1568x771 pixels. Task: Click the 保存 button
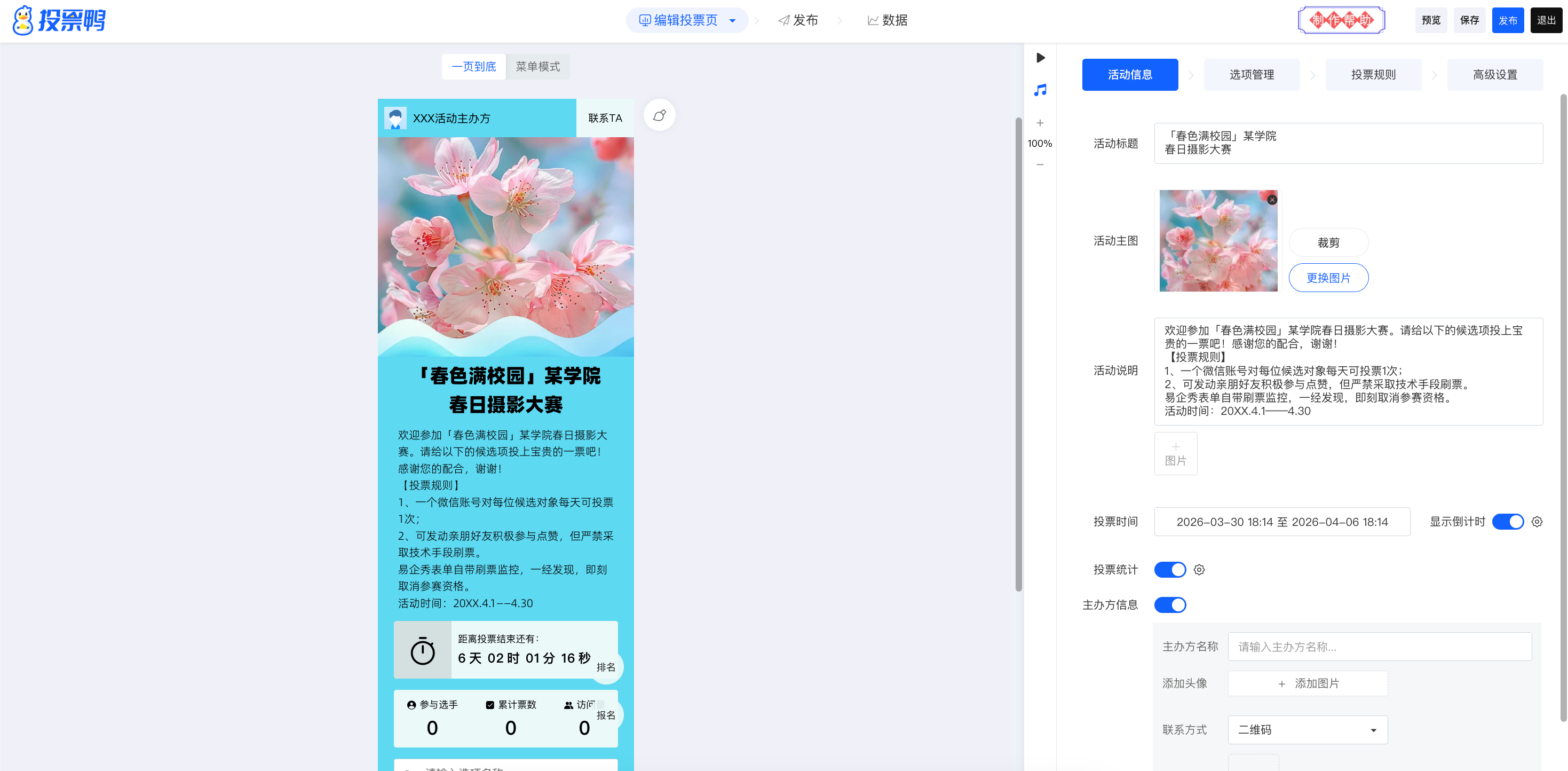tap(1469, 21)
